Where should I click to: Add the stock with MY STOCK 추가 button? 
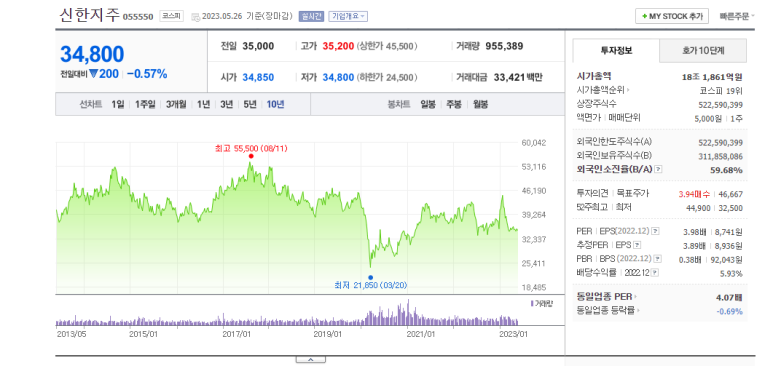click(672, 16)
